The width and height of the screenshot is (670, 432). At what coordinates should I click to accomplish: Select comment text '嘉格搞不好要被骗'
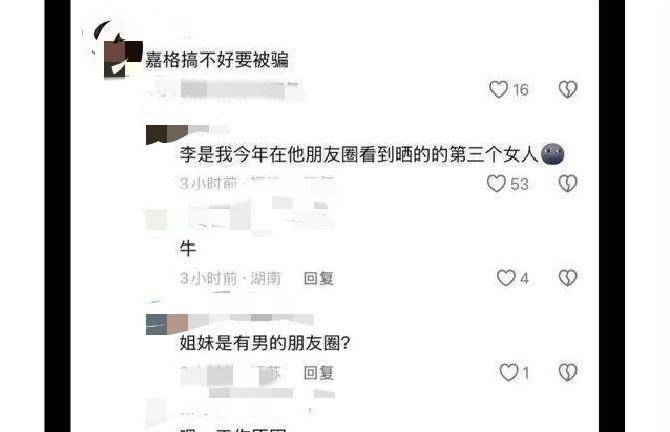(217, 59)
